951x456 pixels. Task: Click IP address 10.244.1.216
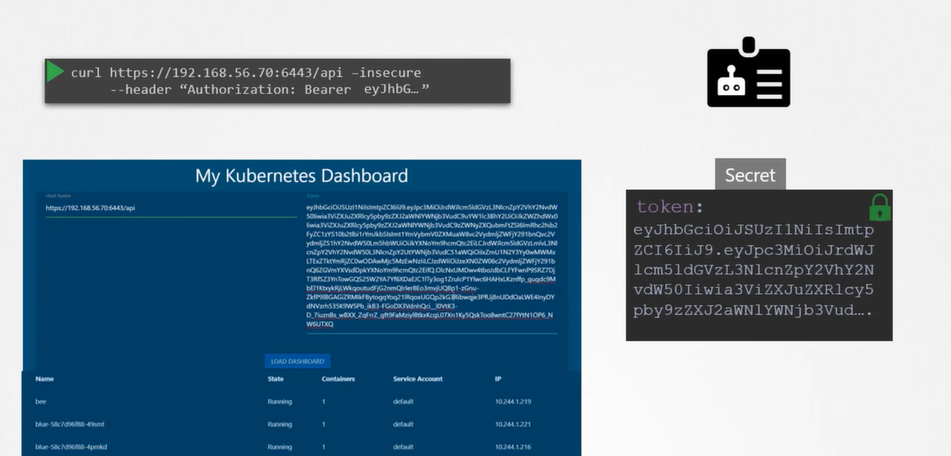pos(512,447)
